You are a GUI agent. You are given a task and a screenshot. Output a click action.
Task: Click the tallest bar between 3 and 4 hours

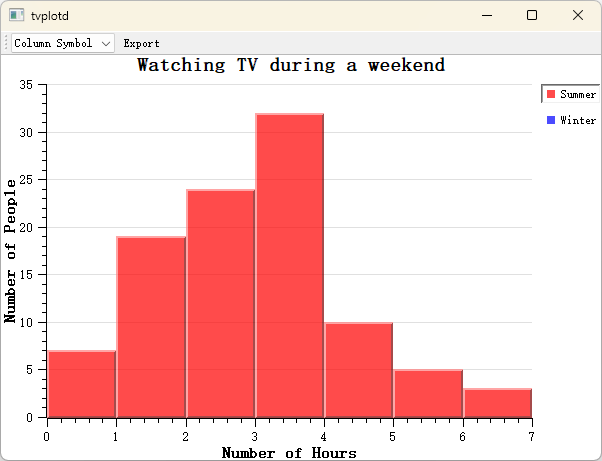point(290,266)
